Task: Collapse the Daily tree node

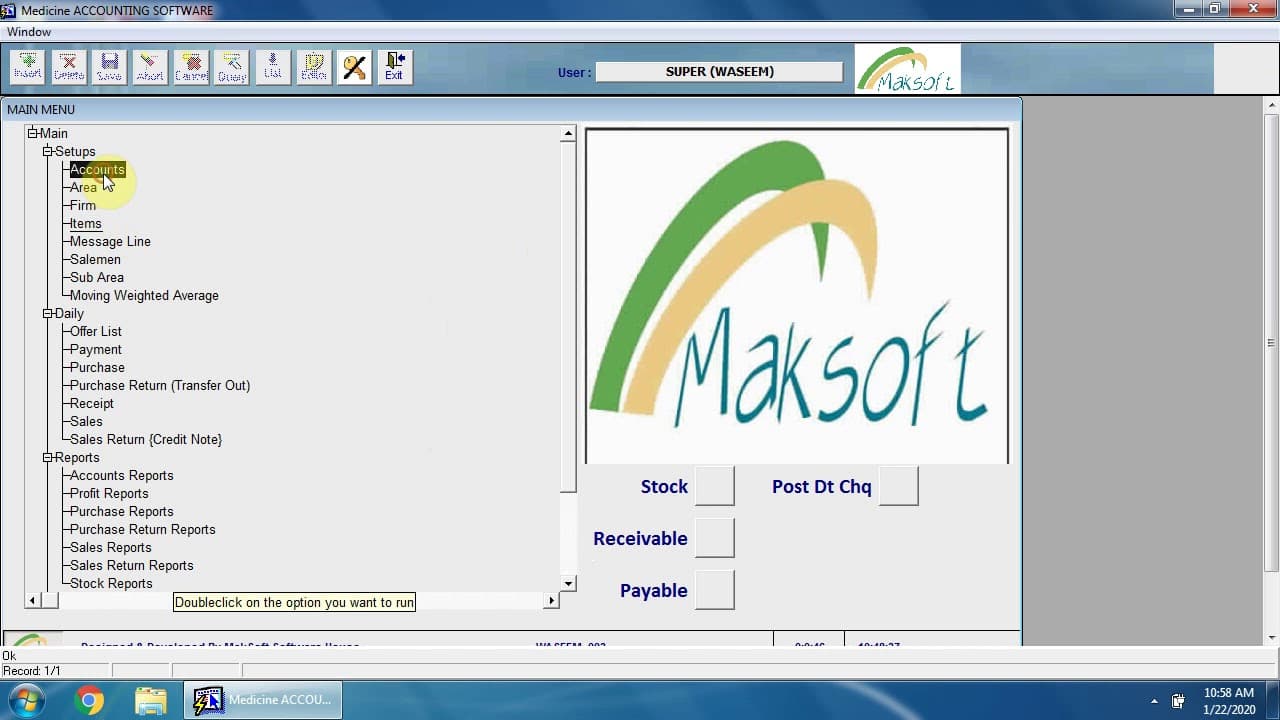Action: 48,313
